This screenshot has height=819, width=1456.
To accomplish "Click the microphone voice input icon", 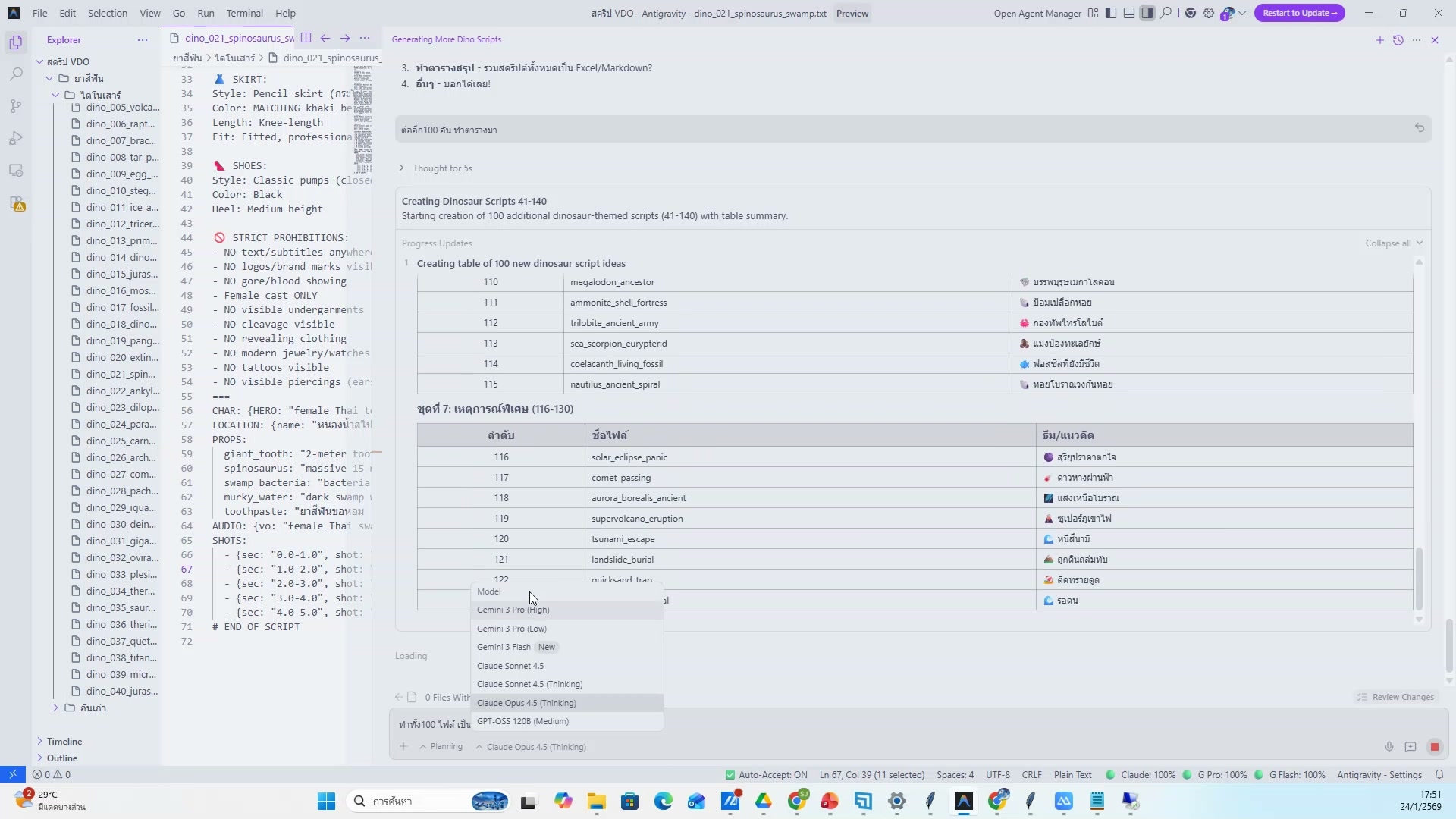I will coord(1389,747).
